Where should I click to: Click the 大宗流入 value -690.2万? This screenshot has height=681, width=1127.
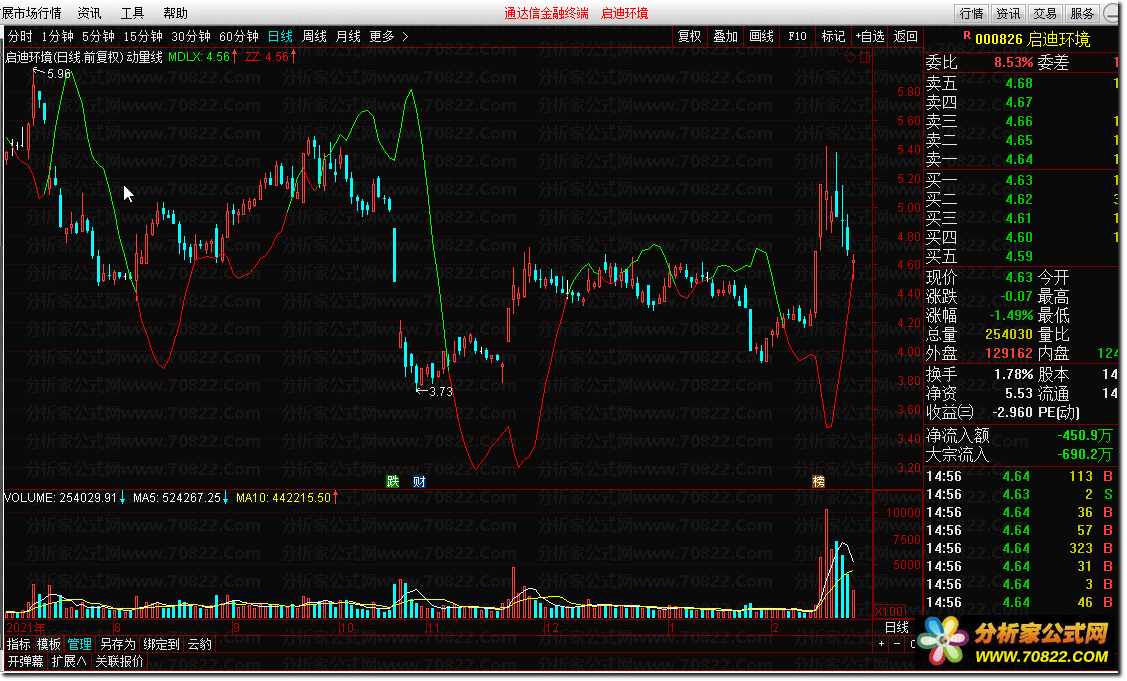tap(1085, 454)
